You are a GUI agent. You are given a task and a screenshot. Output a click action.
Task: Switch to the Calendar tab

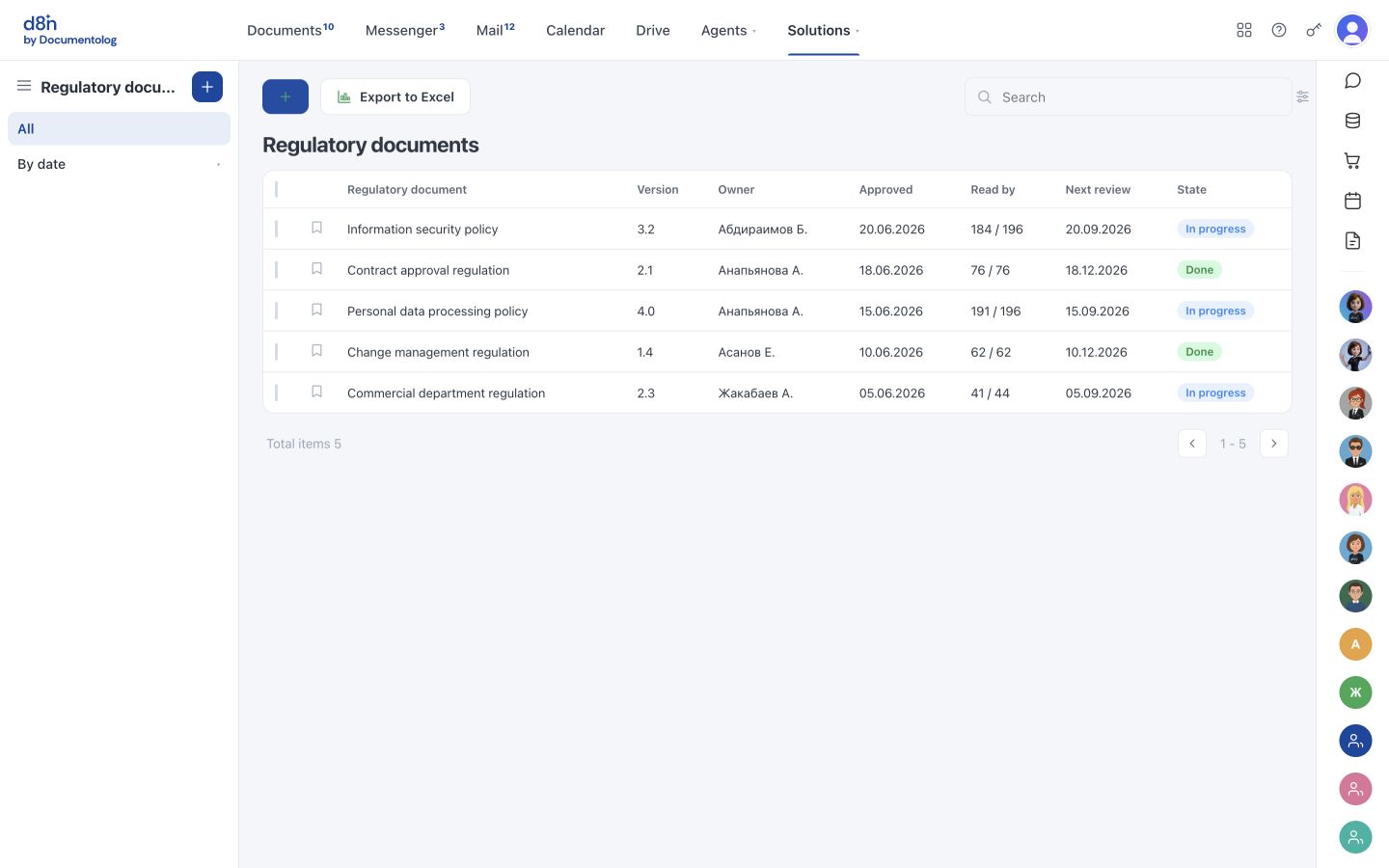(576, 30)
